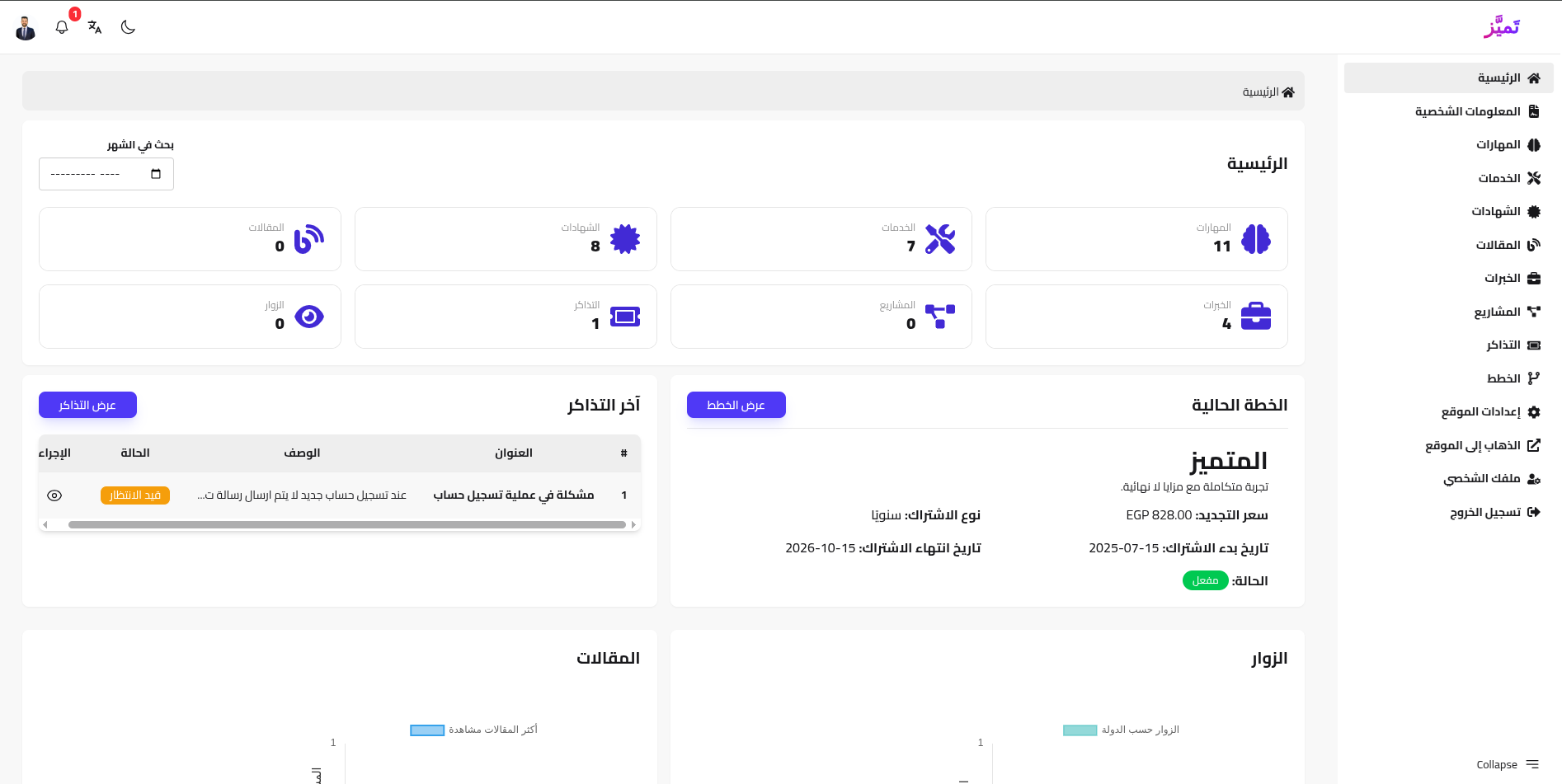Collapse the sidebar menu

[x=1507, y=764]
